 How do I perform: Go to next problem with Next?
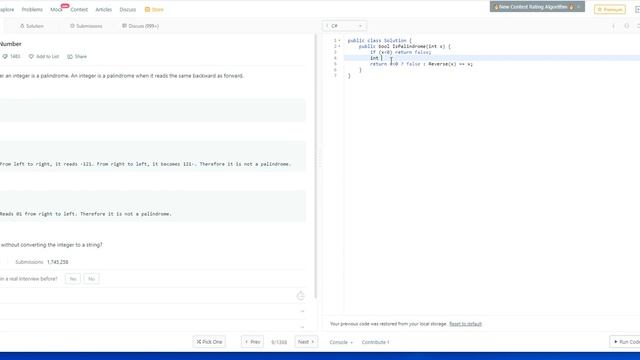[306, 342]
